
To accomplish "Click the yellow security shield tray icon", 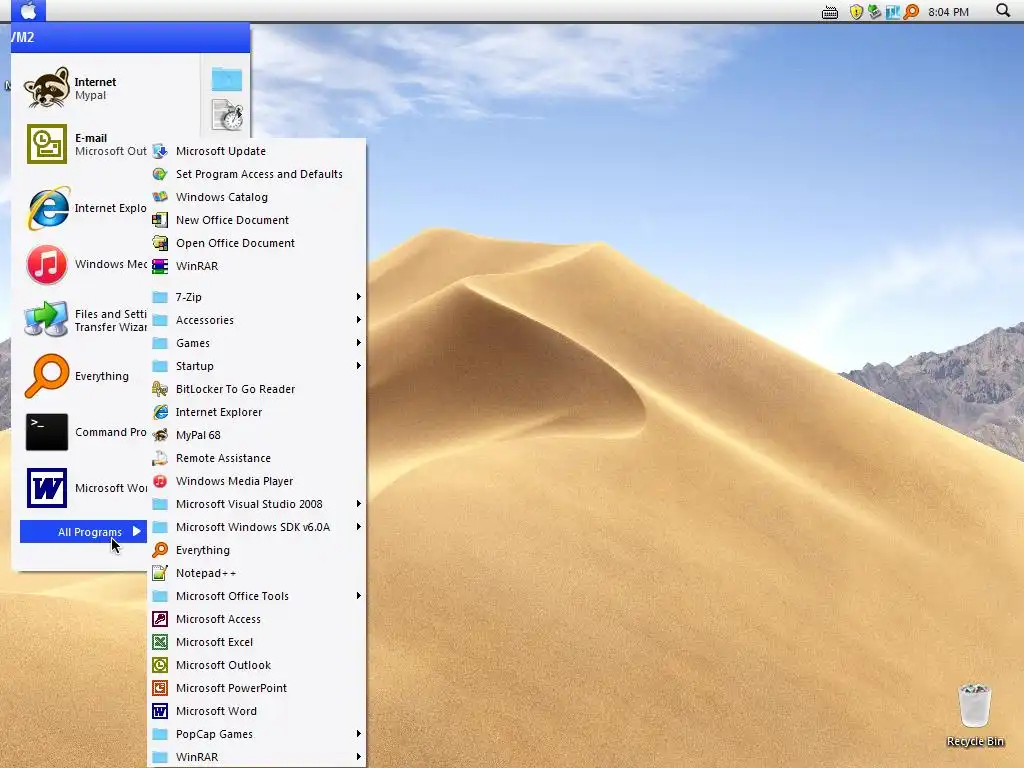I will pyautogui.click(x=856, y=12).
